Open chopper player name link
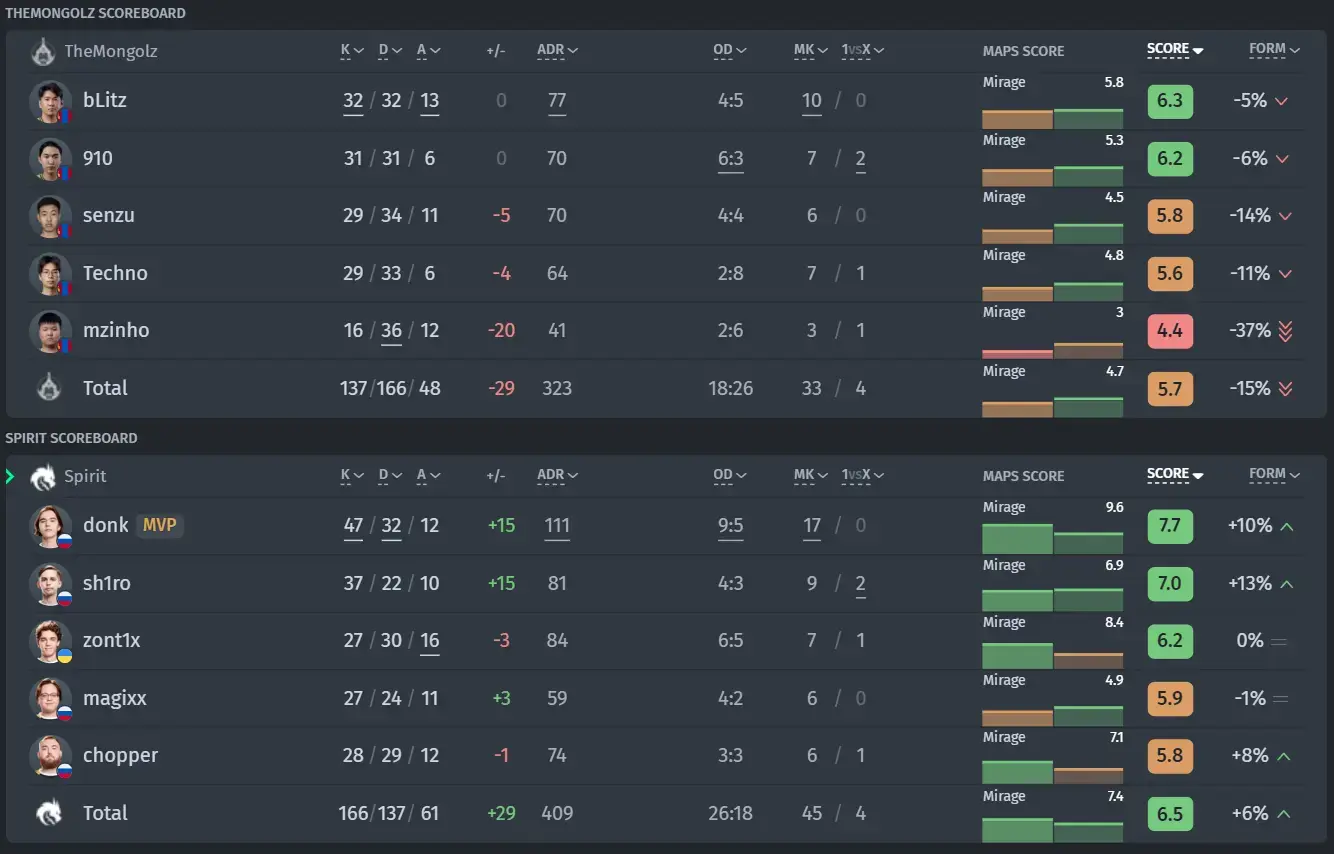This screenshot has width=1334, height=854. (x=121, y=755)
